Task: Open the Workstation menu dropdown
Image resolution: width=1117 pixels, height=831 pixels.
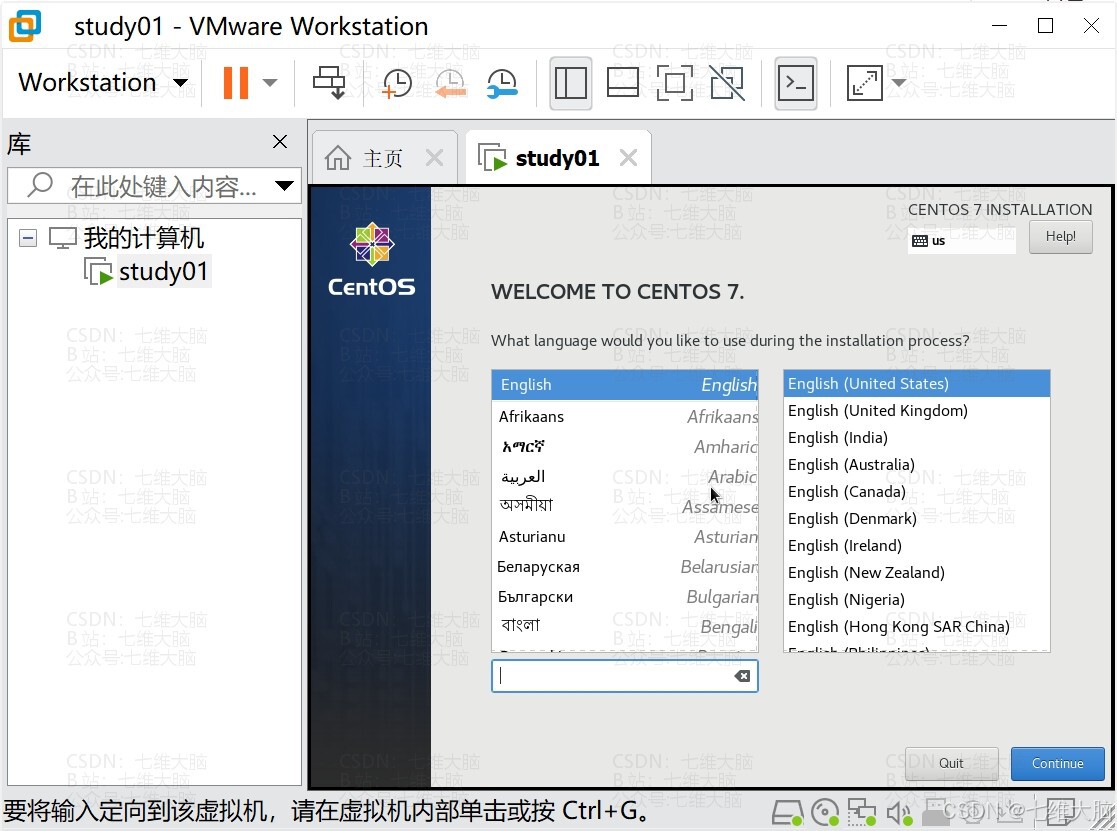Action: click(103, 83)
